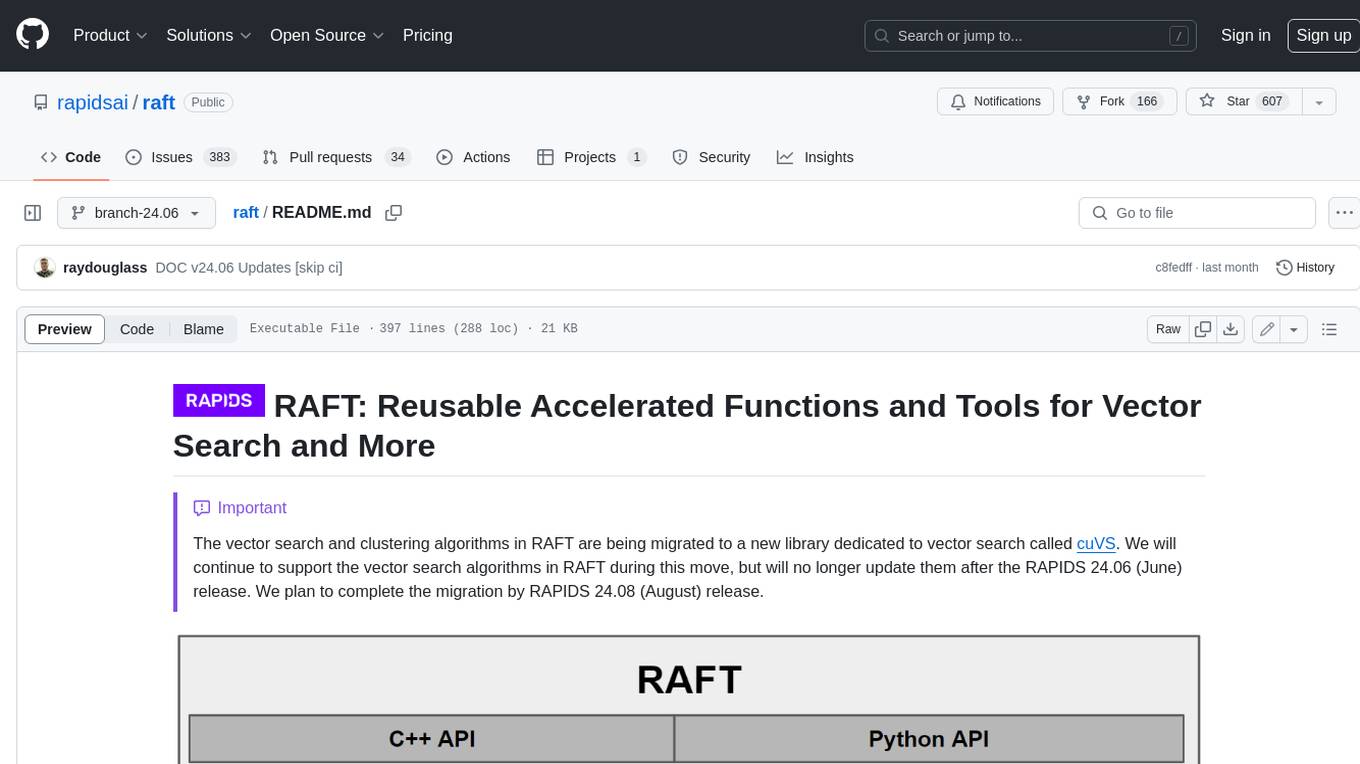Open commit c8fedff

coord(1172,267)
